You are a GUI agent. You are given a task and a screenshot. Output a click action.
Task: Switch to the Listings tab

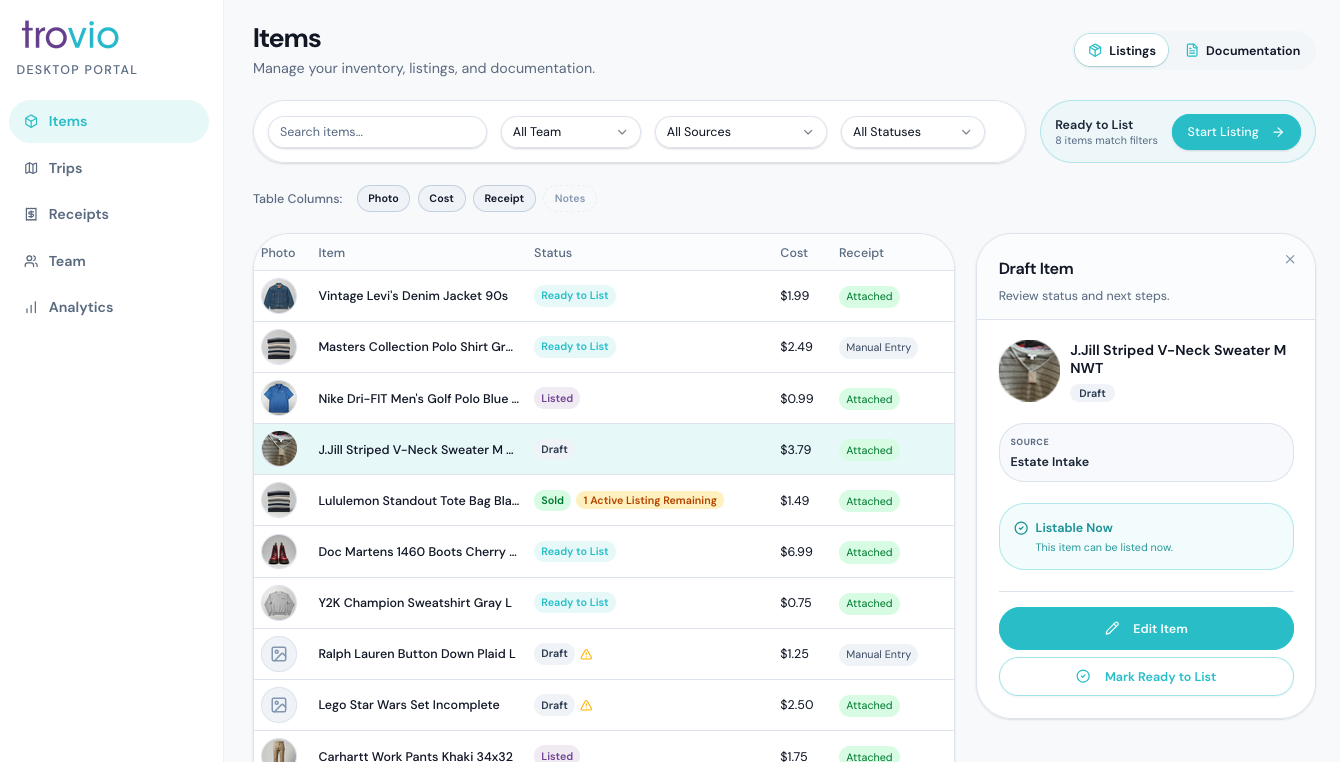(1121, 51)
